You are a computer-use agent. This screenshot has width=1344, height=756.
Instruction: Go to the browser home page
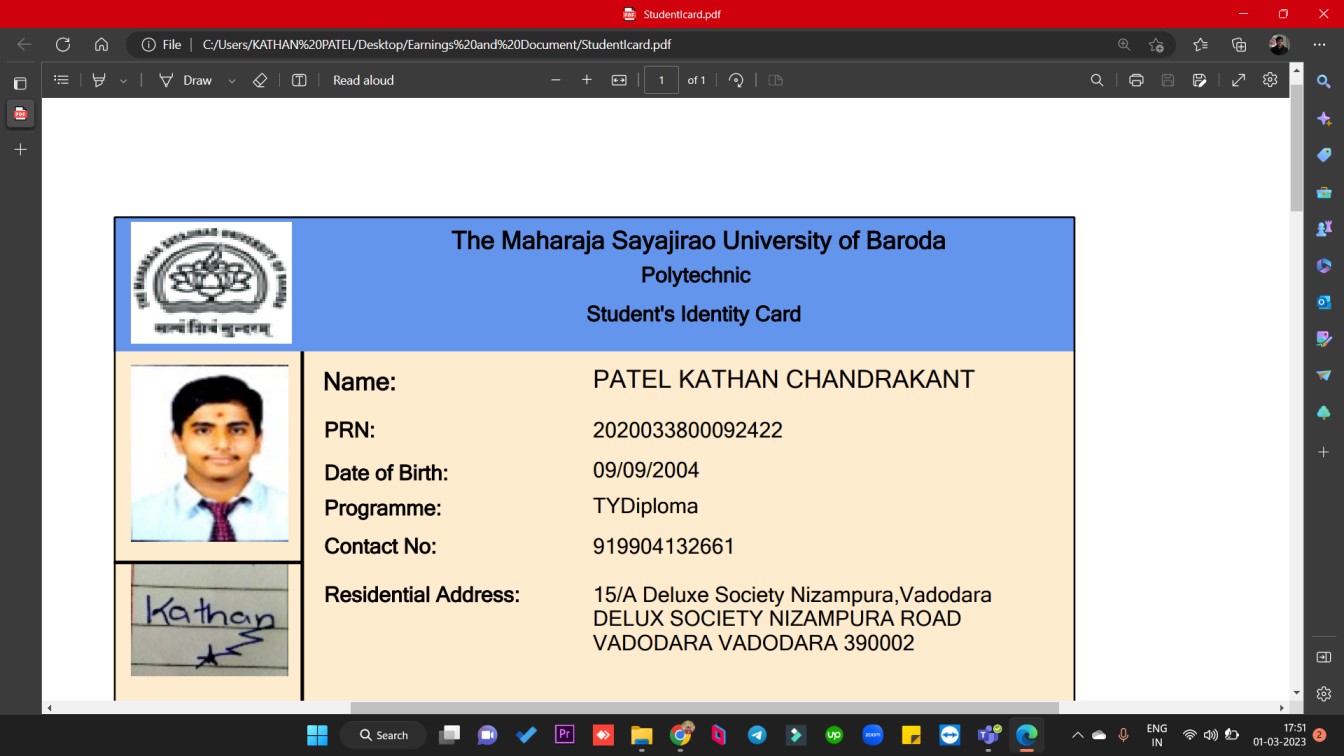101,44
